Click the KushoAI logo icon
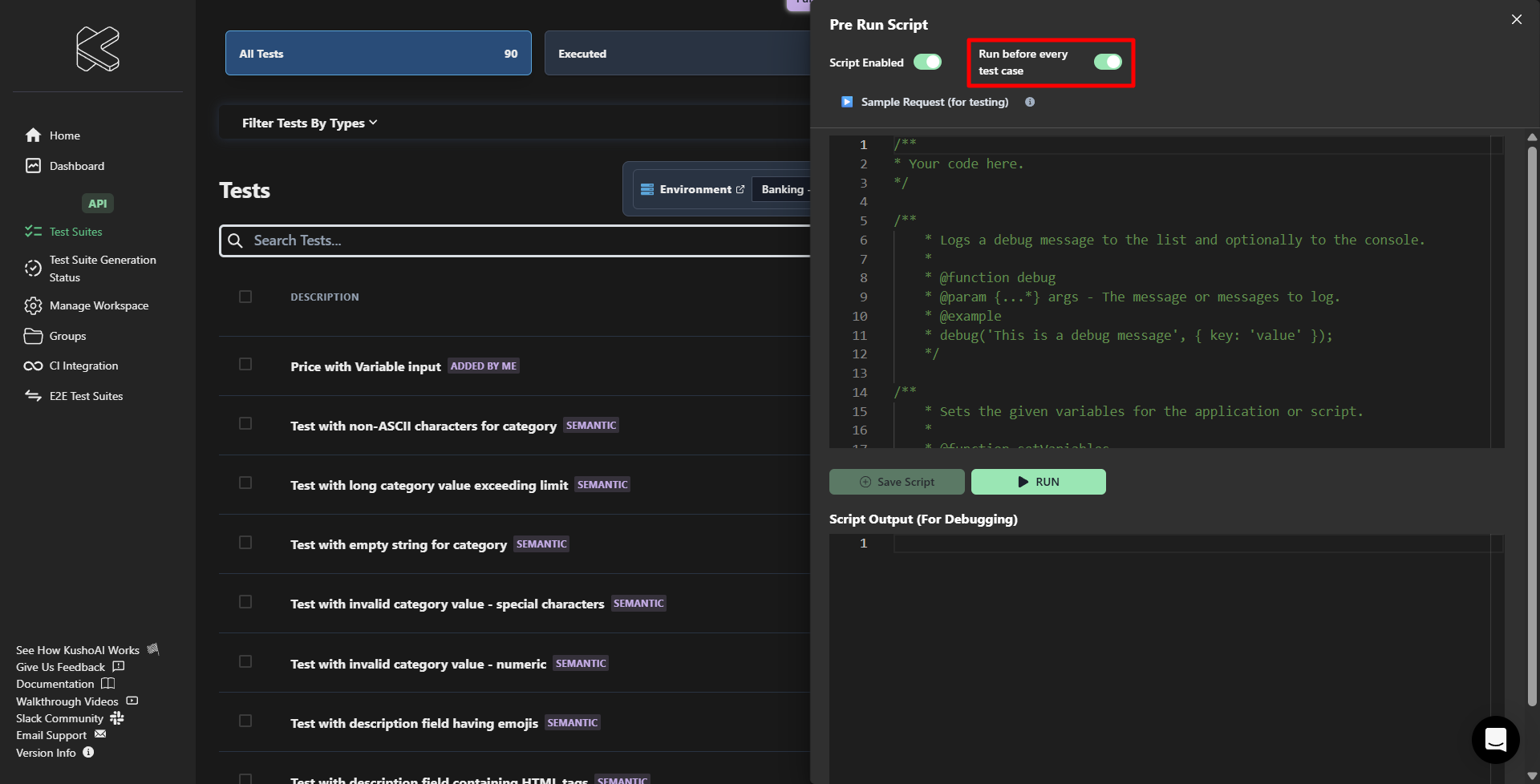The height and width of the screenshot is (784, 1540). pyautogui.click(x=98, y=48)
